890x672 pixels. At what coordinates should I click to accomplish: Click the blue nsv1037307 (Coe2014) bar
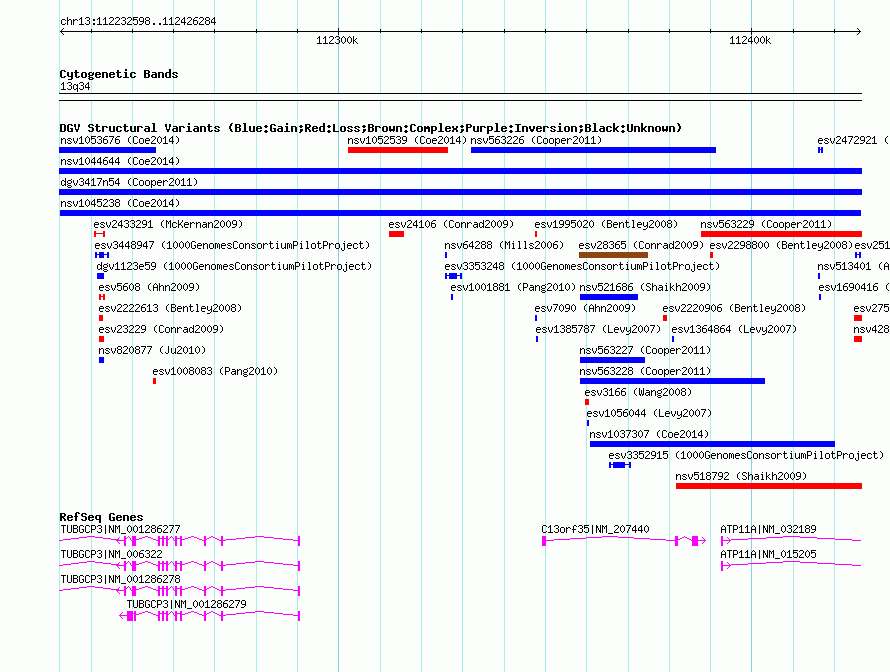coord(712,444)
